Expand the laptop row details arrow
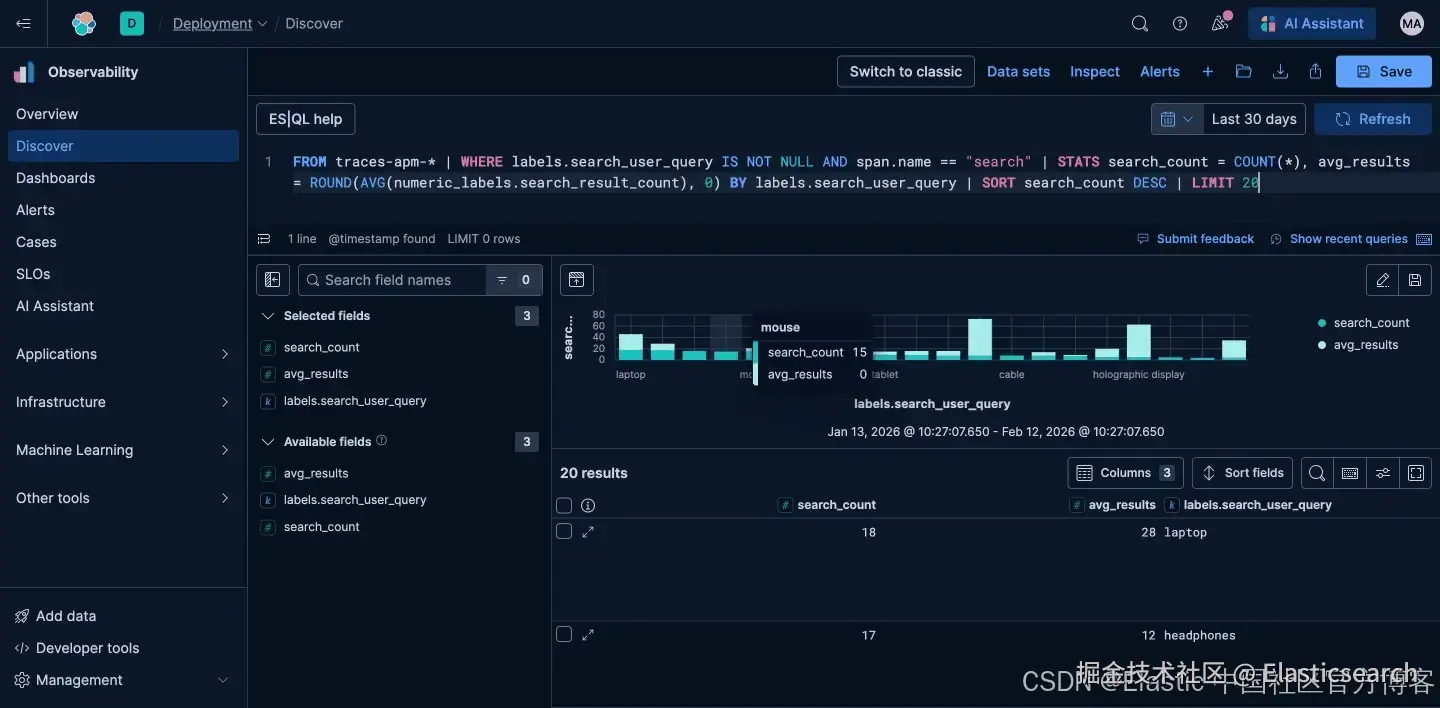 [588, 532]
